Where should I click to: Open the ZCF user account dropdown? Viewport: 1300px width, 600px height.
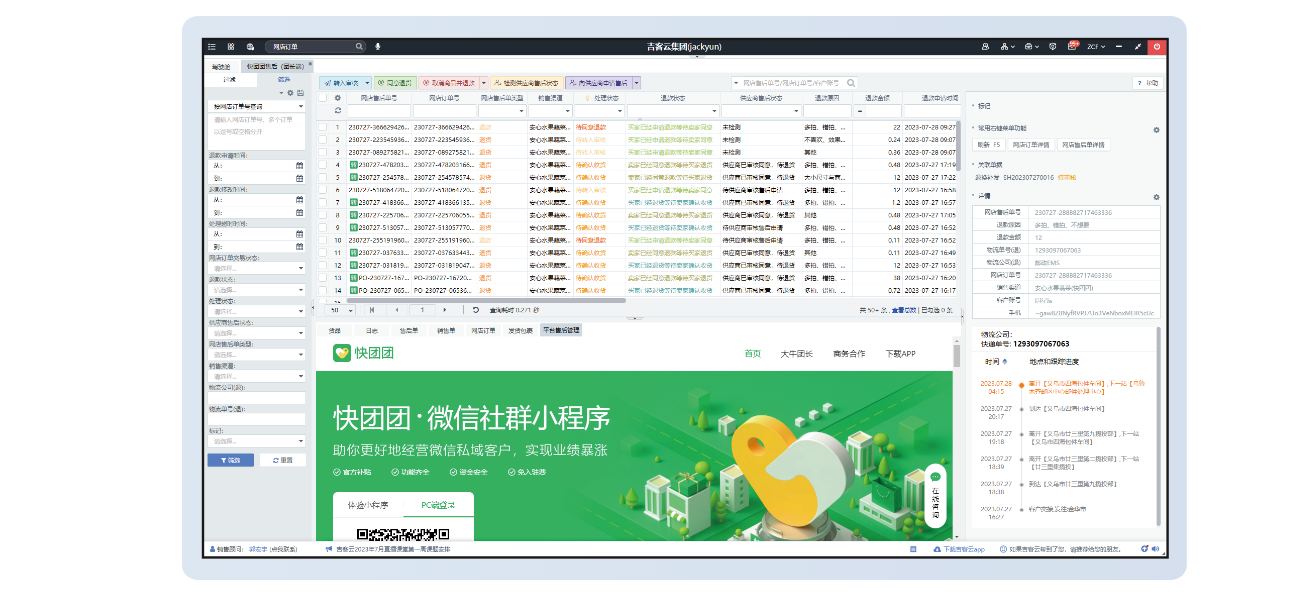1098,46
